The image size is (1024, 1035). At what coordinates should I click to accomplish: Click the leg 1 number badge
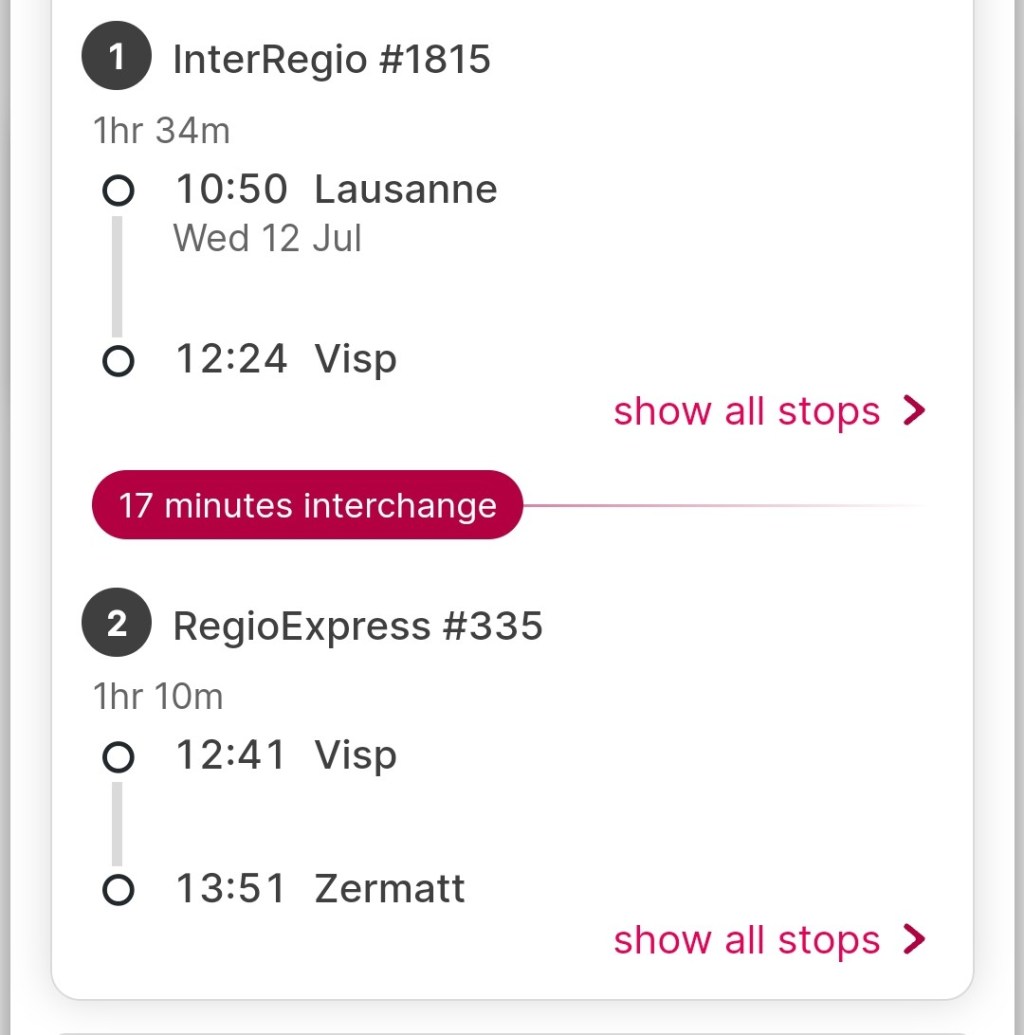point(116,58)
